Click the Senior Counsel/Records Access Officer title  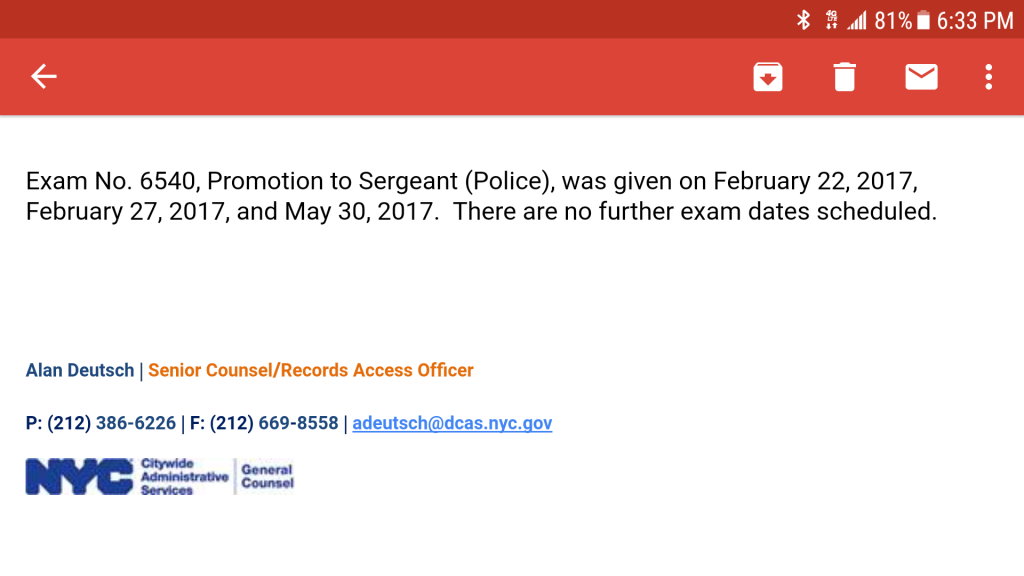click(x=311, y=370)
